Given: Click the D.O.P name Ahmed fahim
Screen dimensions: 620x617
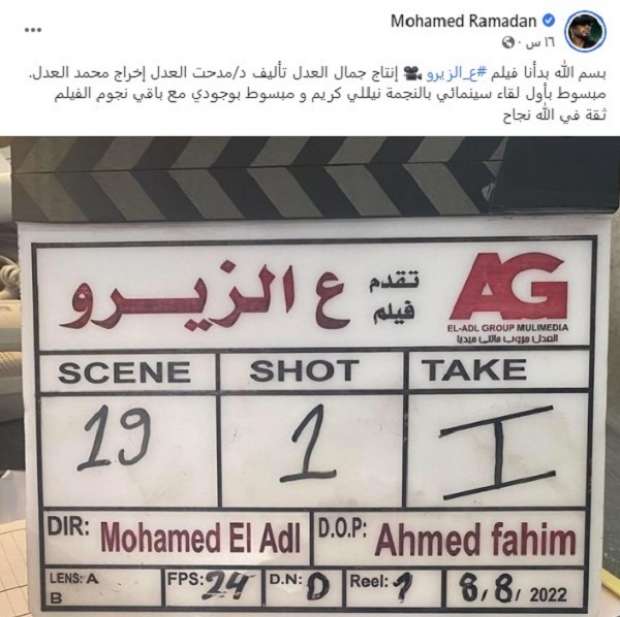Looking at the screenshot, I should click(475, 539).
